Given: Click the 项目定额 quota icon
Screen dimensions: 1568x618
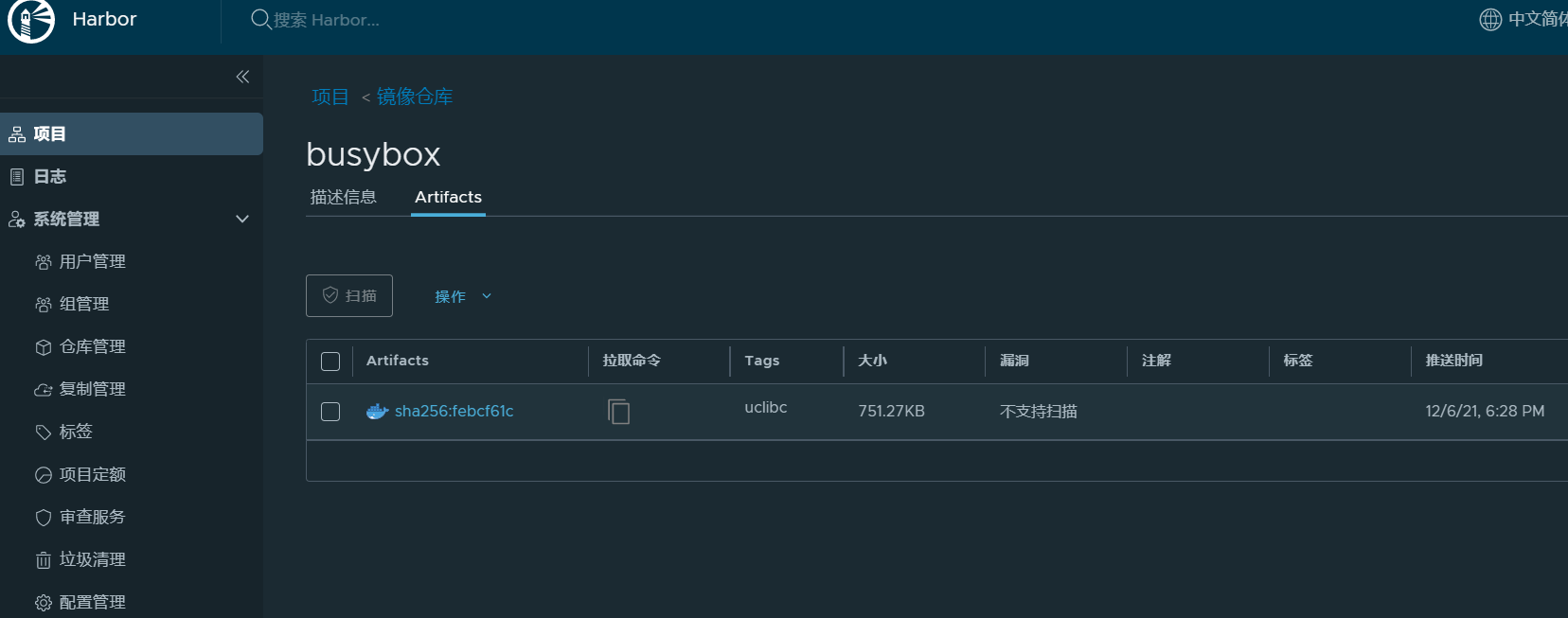Looking at the screenshot, I should pos(44,475).
